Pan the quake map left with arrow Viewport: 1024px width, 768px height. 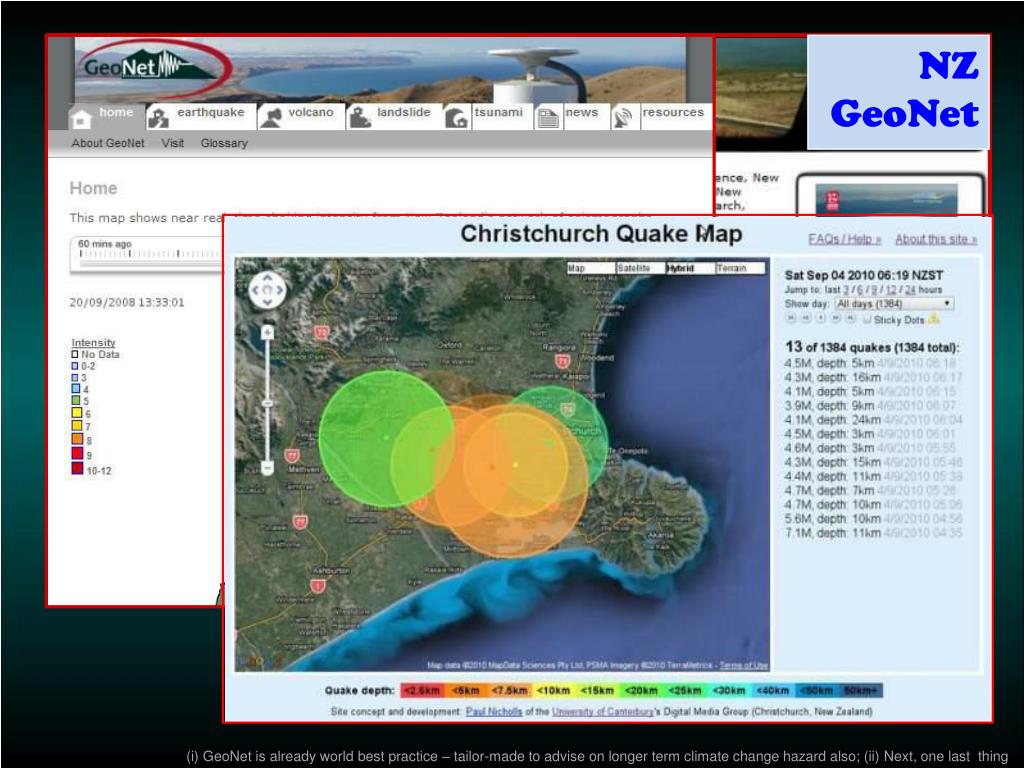pos(256,289)
